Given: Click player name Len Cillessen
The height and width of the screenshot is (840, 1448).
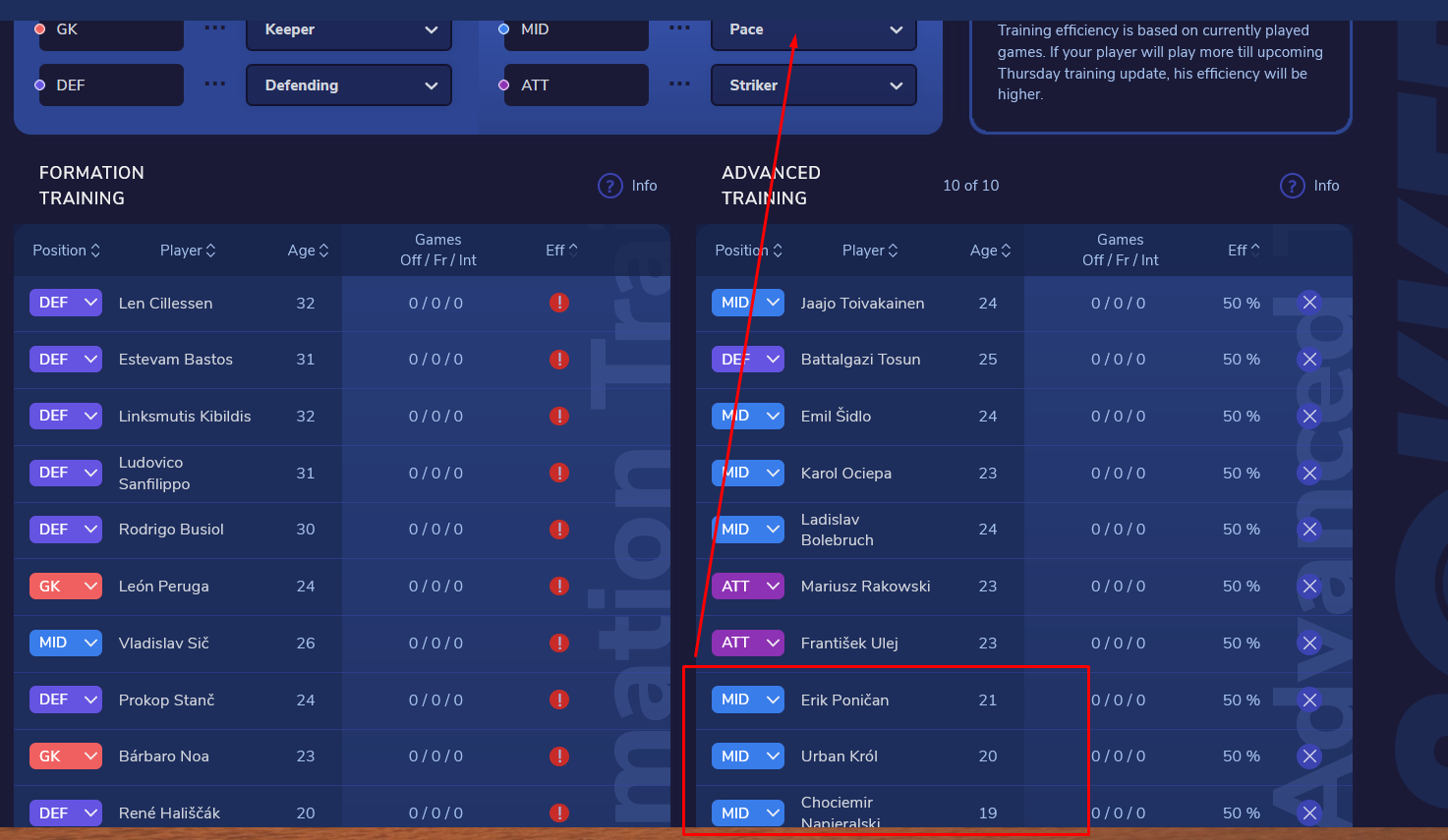Looking at the screenshot, I should click(x=165, y=303).
